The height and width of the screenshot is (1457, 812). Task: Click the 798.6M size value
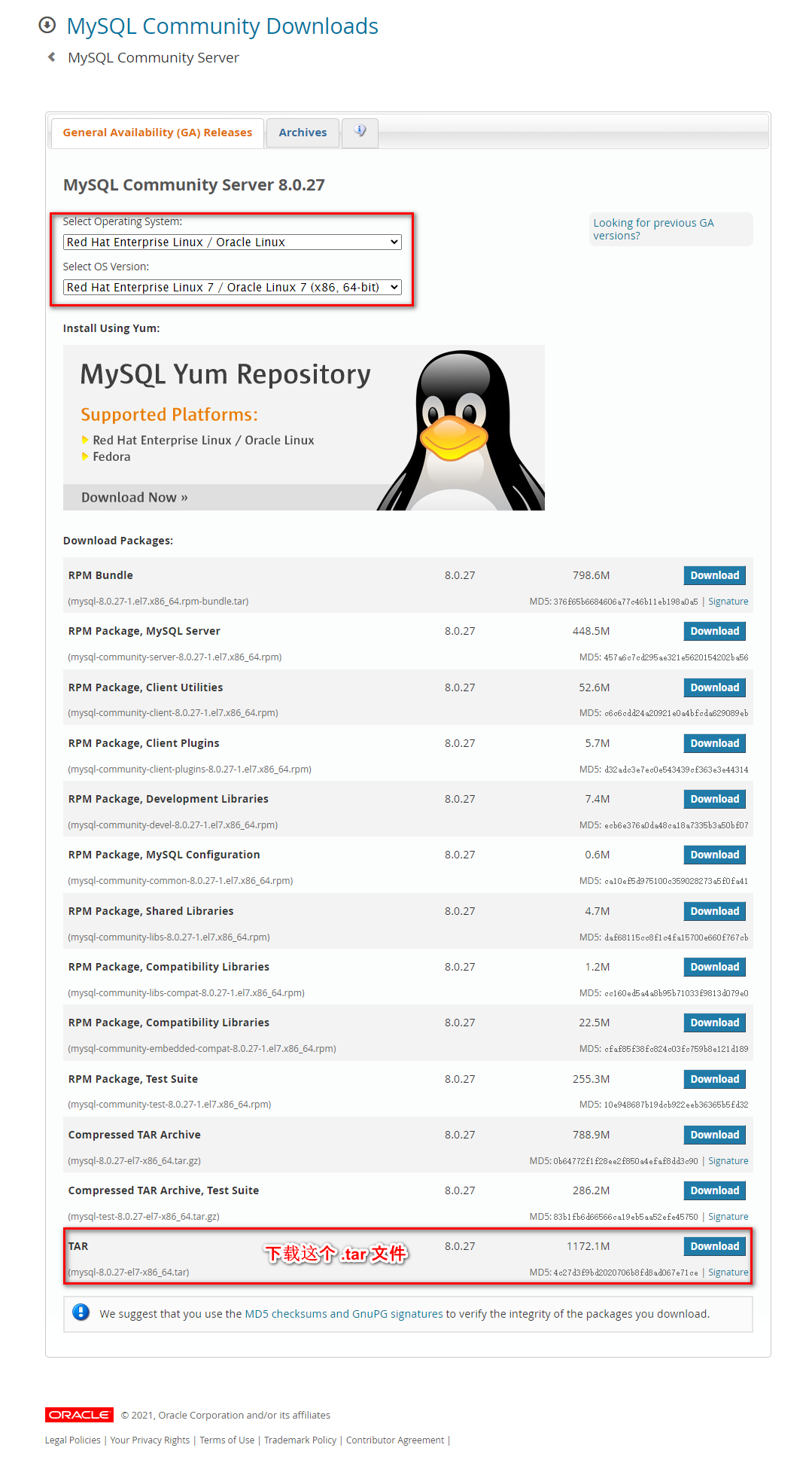pos(591,575)
